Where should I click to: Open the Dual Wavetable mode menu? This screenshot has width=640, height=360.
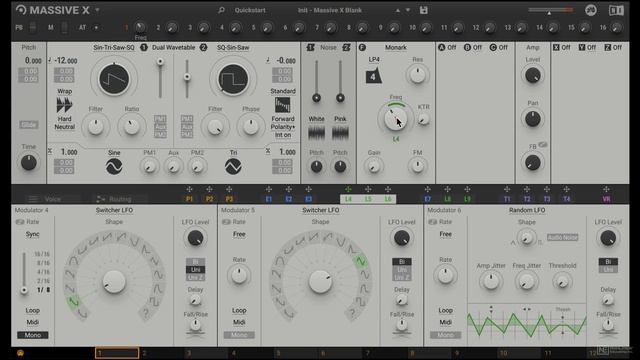(x=173, y=48)
